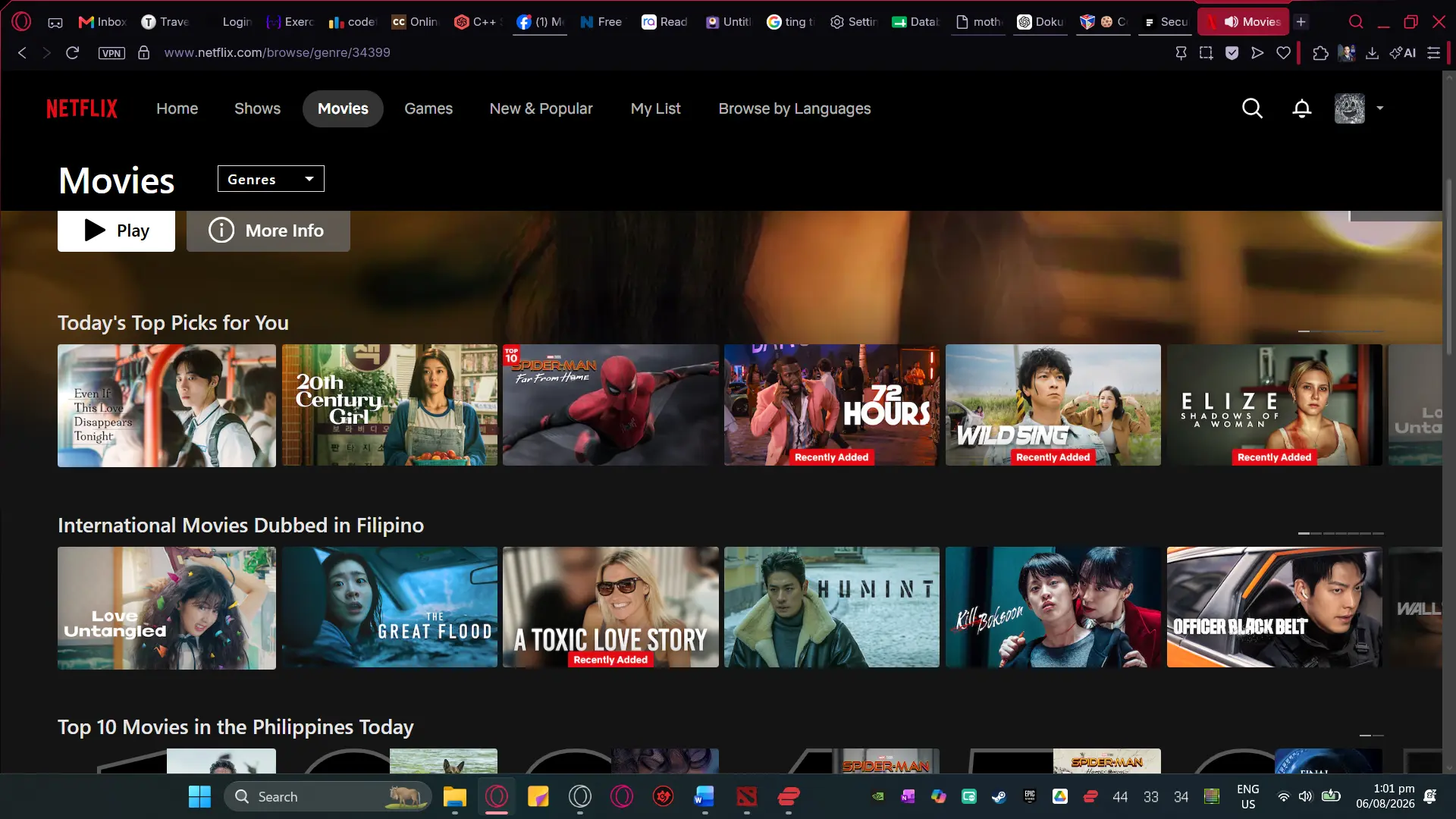The image size is (1456, 819).
Task: Click the Netflix profile avatar
Action: click(1349, 108)
